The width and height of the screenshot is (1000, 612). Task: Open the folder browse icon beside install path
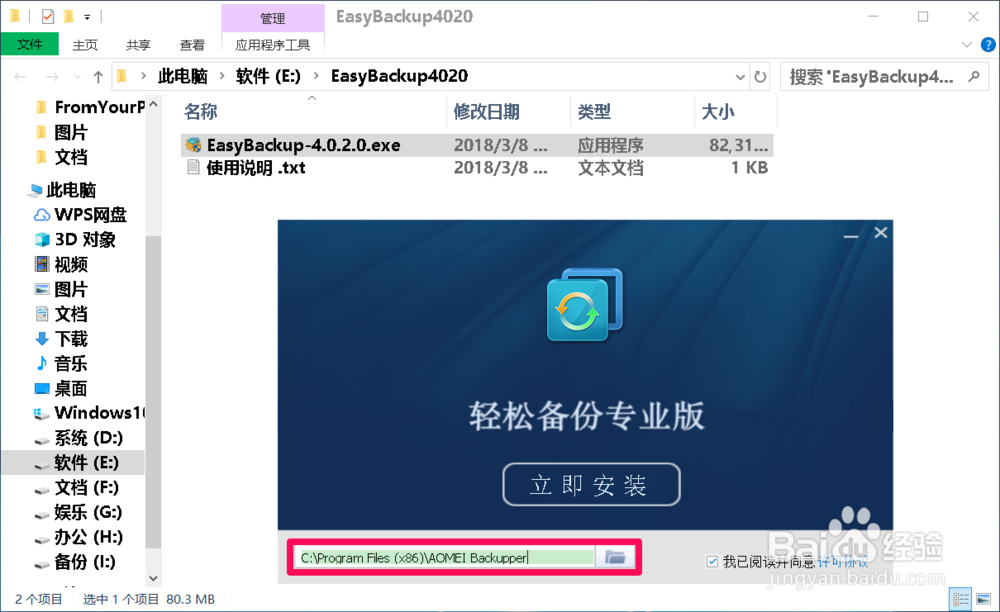click(x=615, y=557)
